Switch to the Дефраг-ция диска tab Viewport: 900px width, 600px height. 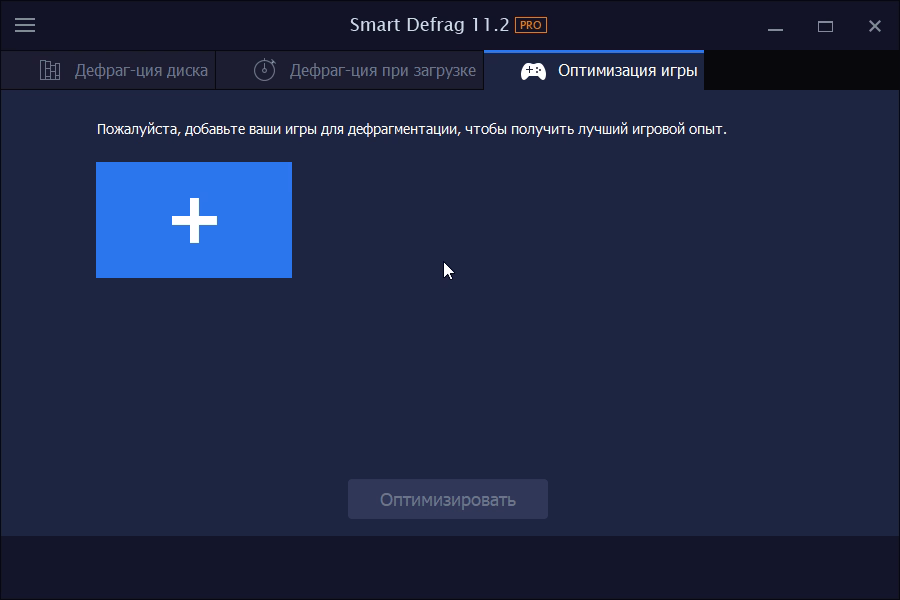(x=140, y=71)
